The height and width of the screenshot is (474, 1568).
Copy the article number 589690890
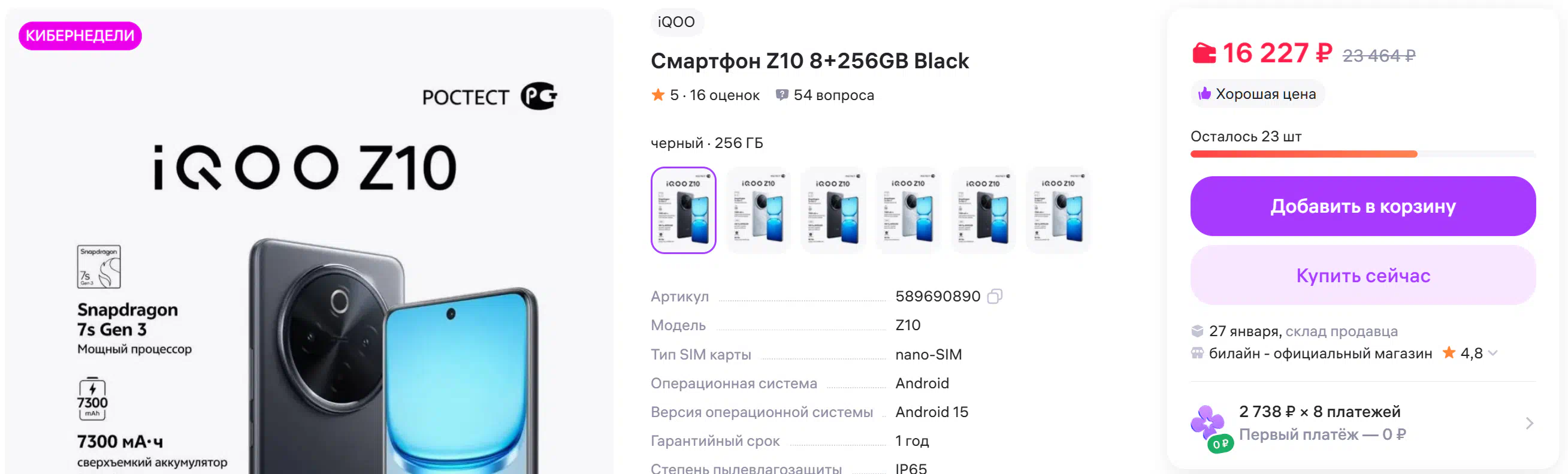tap(994, 297)
